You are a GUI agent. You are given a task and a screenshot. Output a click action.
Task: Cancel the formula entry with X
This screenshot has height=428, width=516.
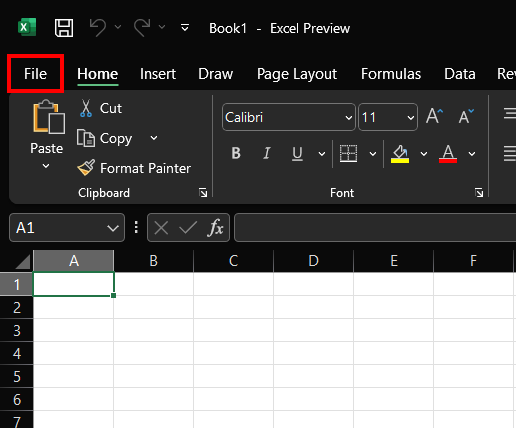161,228
